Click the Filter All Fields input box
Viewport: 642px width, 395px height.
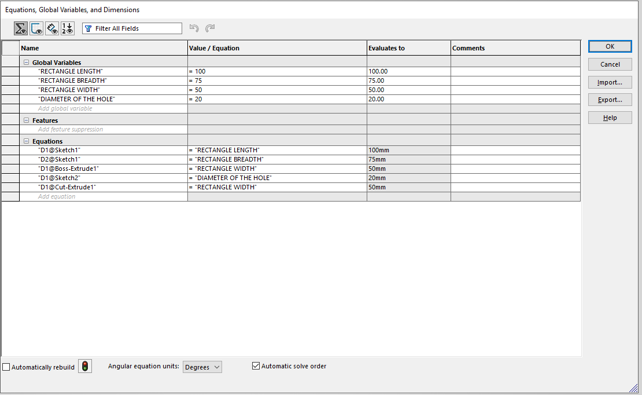tap(132, 28)
